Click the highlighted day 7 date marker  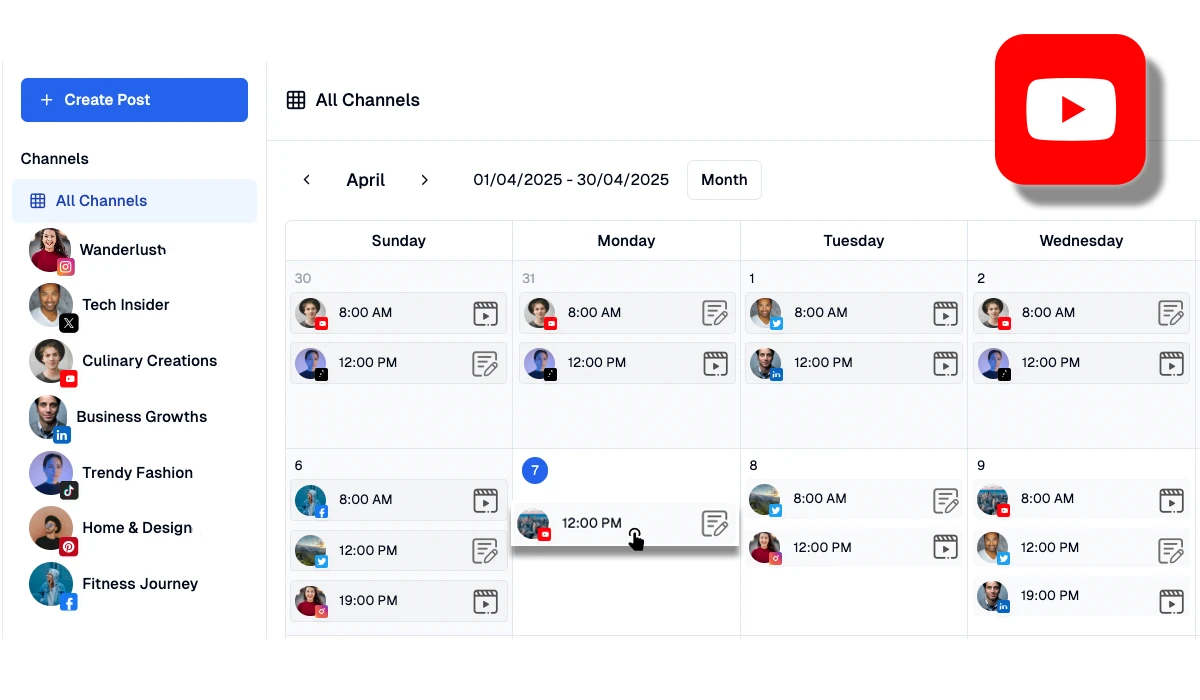(x=535, y=470)
